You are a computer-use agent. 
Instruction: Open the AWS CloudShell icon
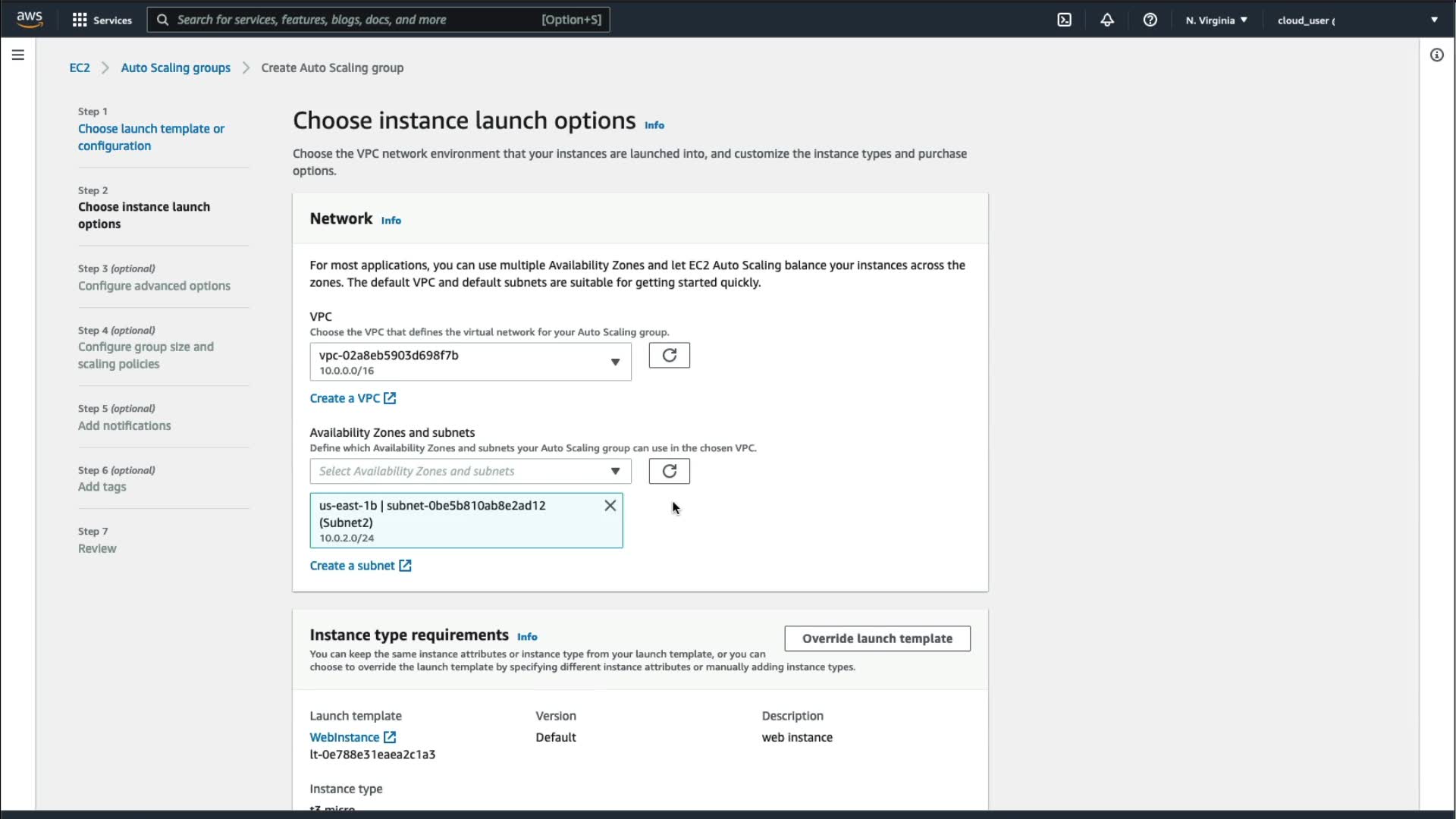[1064, 20]
